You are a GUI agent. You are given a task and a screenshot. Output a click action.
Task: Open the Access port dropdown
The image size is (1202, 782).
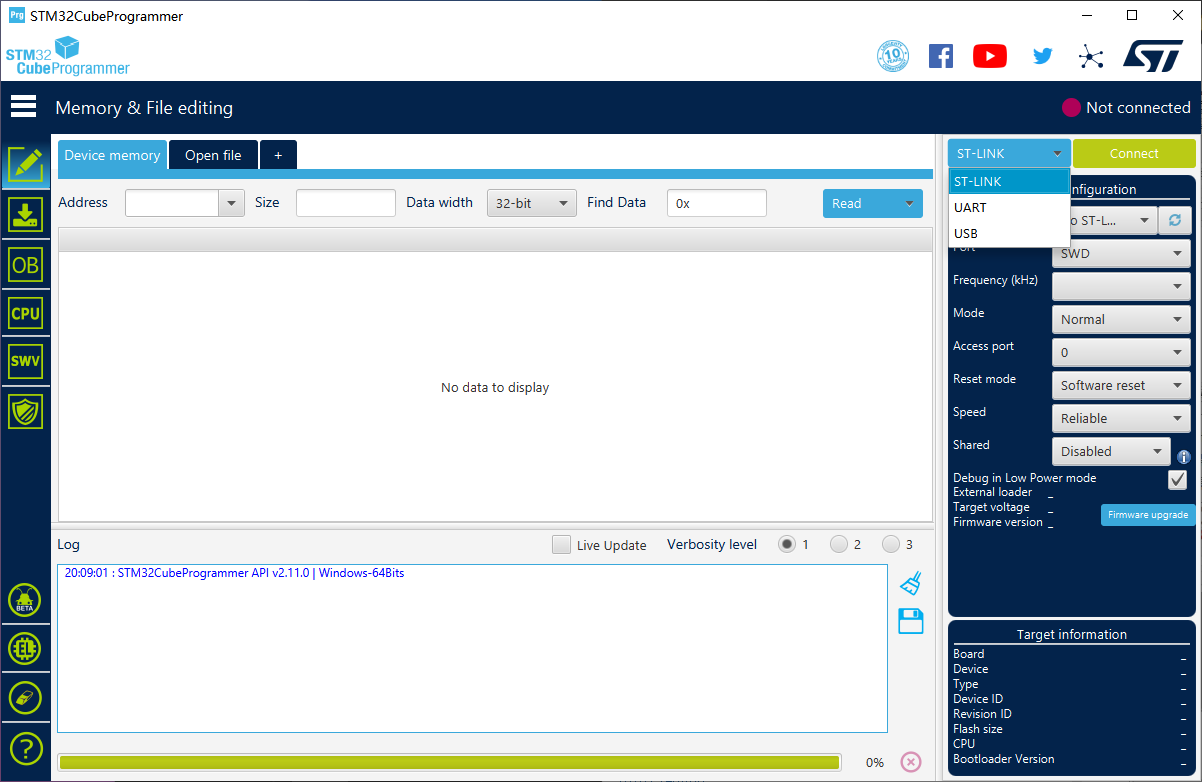[x=1121, y=352]
